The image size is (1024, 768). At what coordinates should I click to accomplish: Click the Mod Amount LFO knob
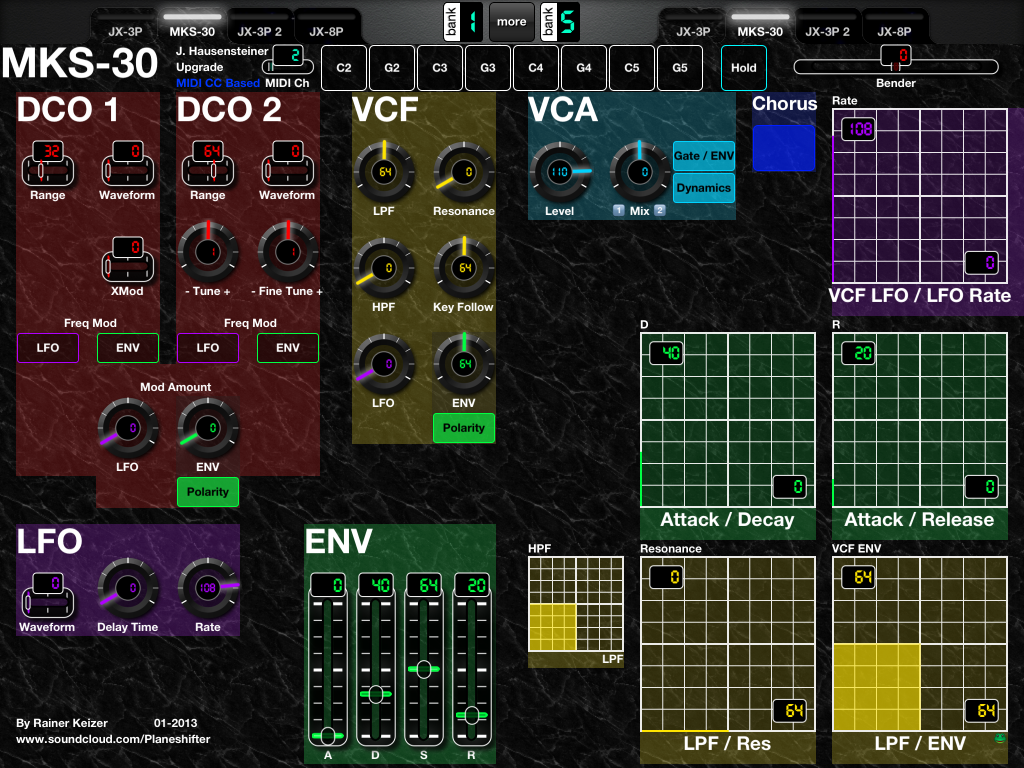click(x=128, y=428)
